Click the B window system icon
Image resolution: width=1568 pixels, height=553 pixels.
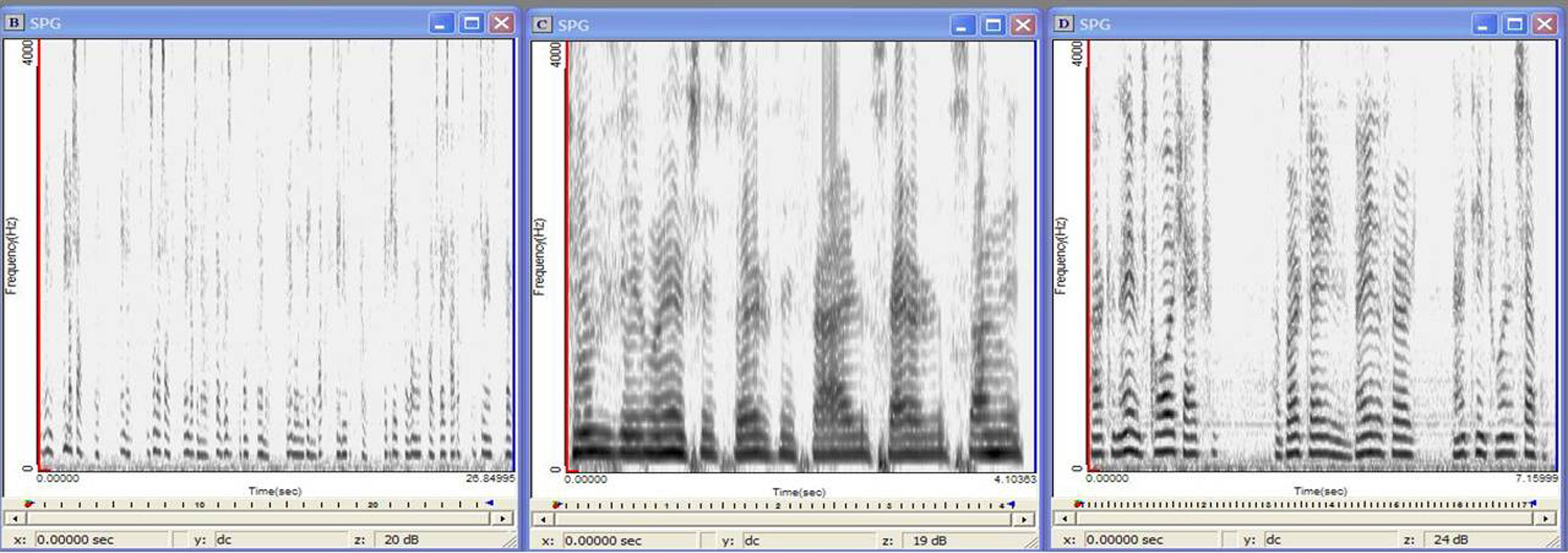point(14,23)
